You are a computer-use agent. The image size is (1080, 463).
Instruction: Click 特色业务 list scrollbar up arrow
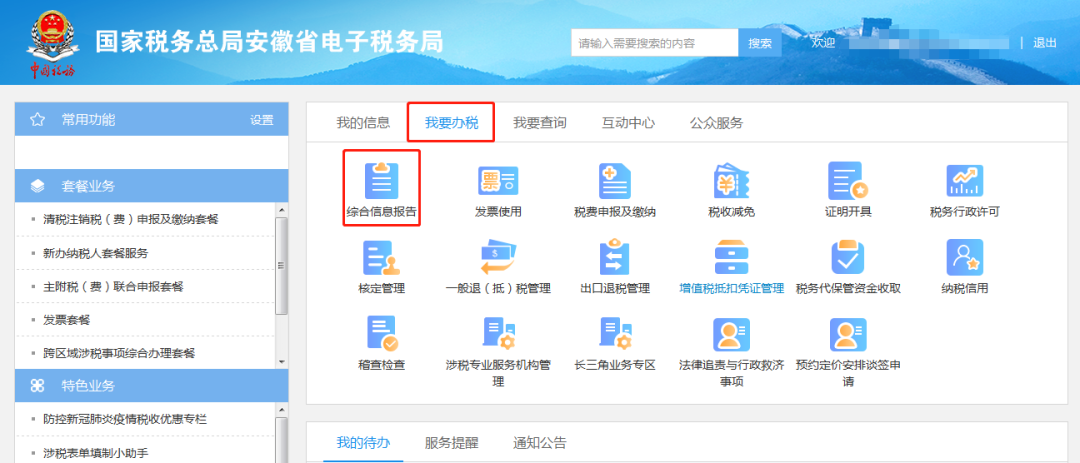[x=281, y=409]
